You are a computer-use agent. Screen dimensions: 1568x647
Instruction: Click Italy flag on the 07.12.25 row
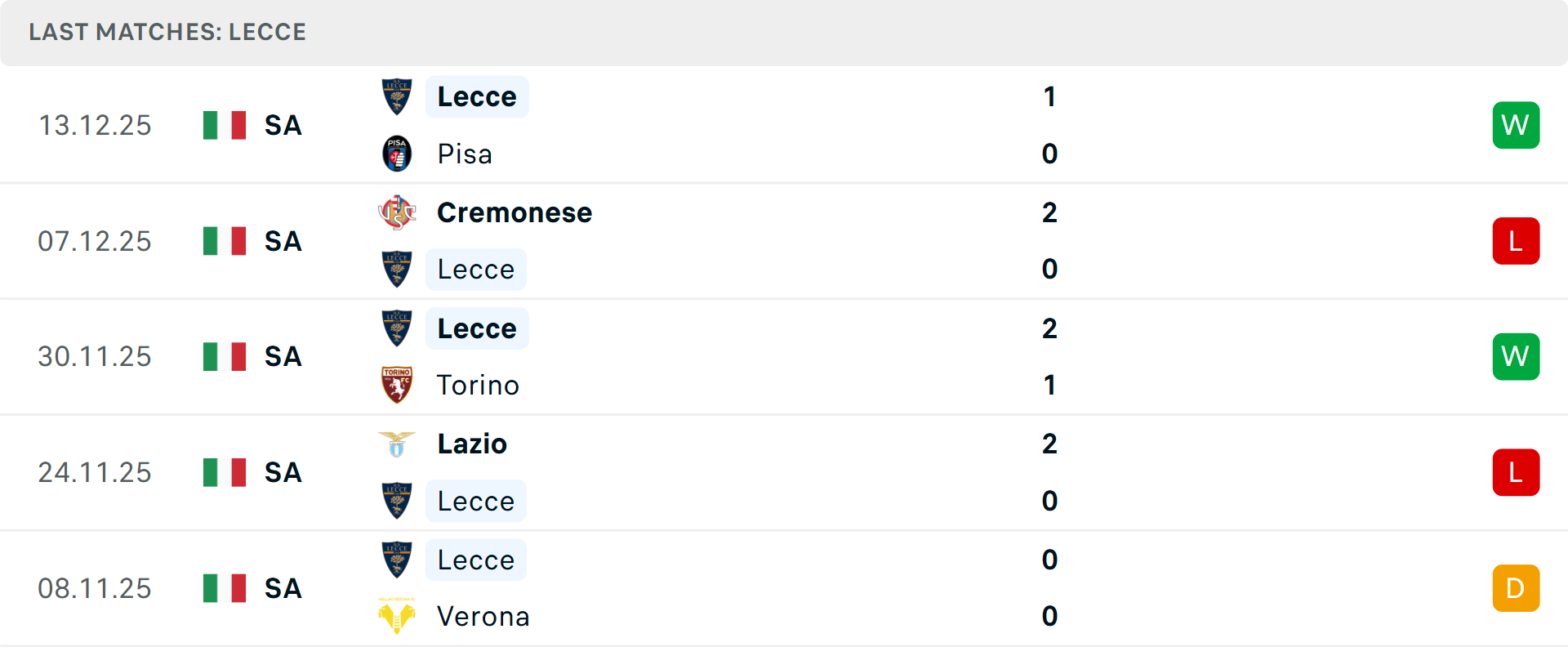click(225, 241)
